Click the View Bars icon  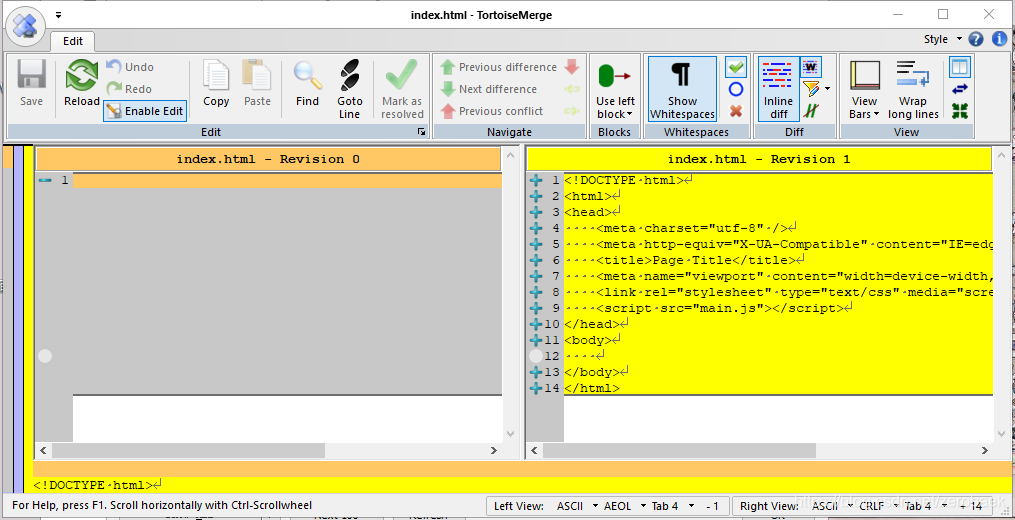(865, 76)
